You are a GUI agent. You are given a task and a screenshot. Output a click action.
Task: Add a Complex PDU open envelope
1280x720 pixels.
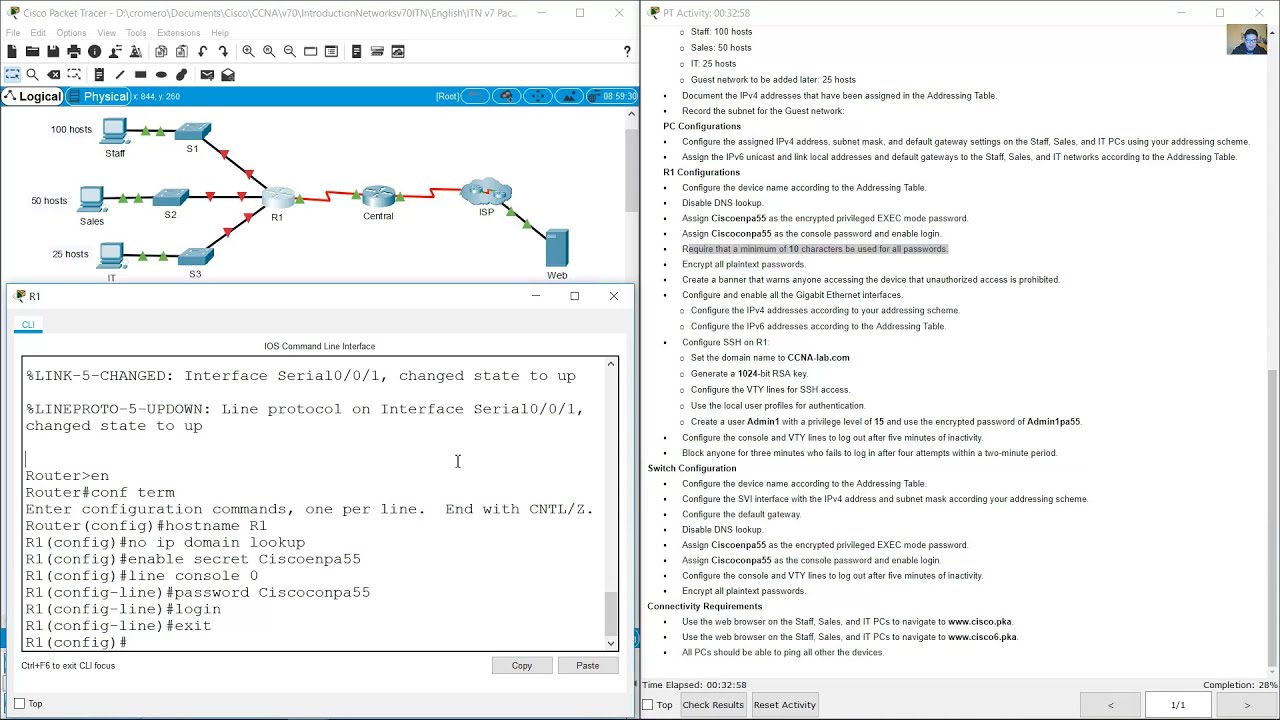pyautogui.click(x=228, y=74)
